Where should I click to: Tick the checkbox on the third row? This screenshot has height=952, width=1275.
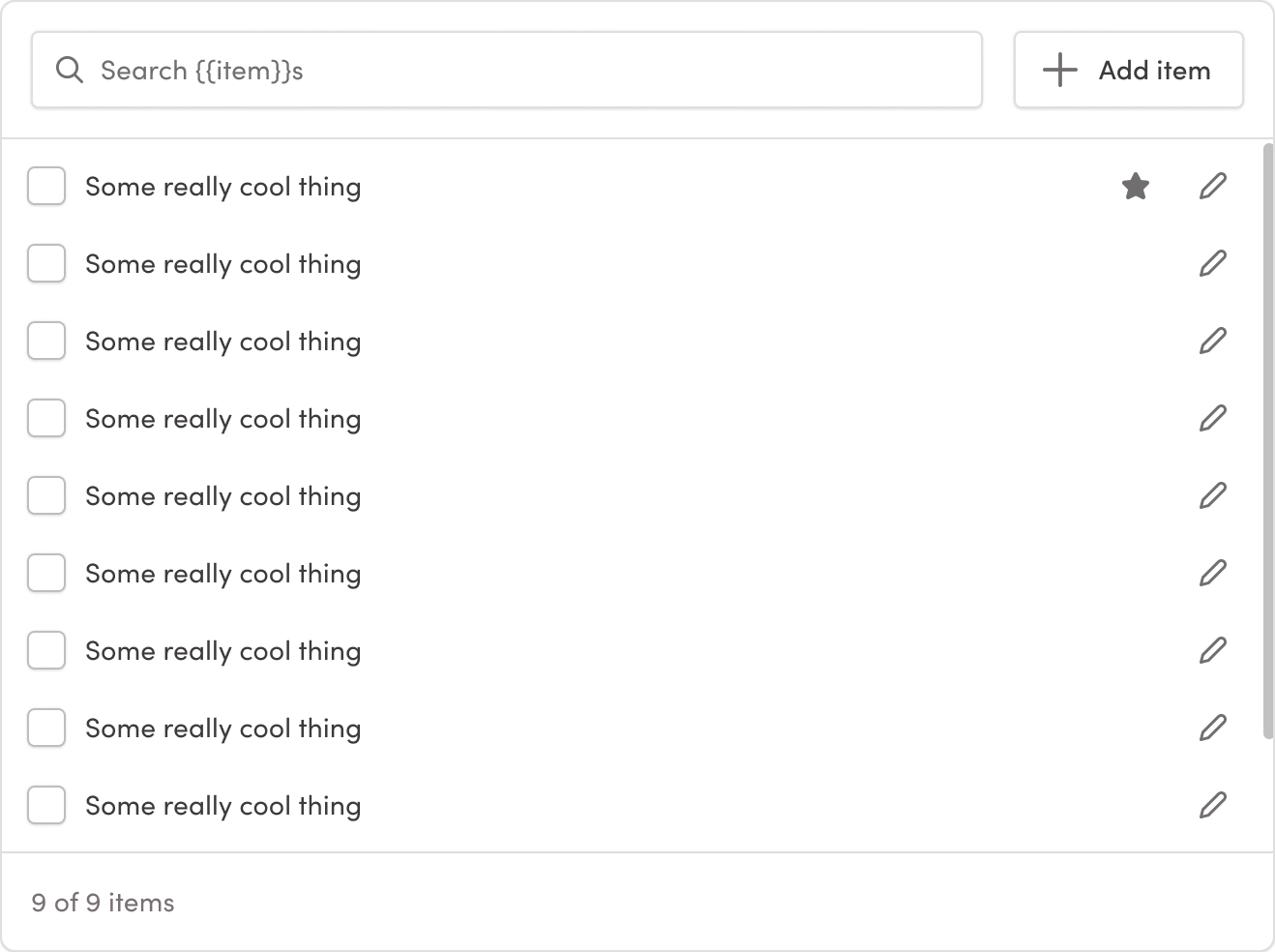pyautogui.click(x=46, y=341)
